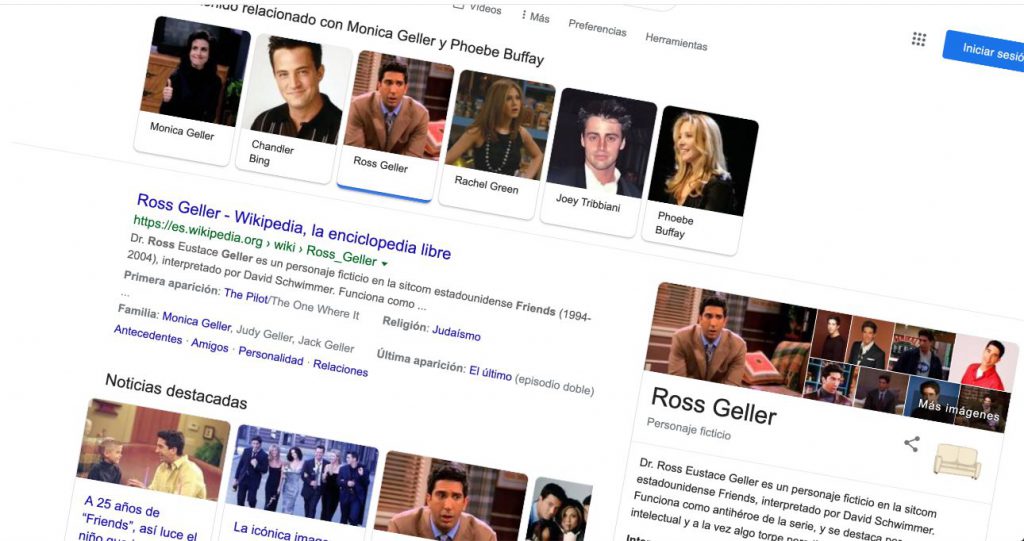Jump to Antecedentes section link
Viewport: 1024px width, 541px height.
[x=148, y=334]
